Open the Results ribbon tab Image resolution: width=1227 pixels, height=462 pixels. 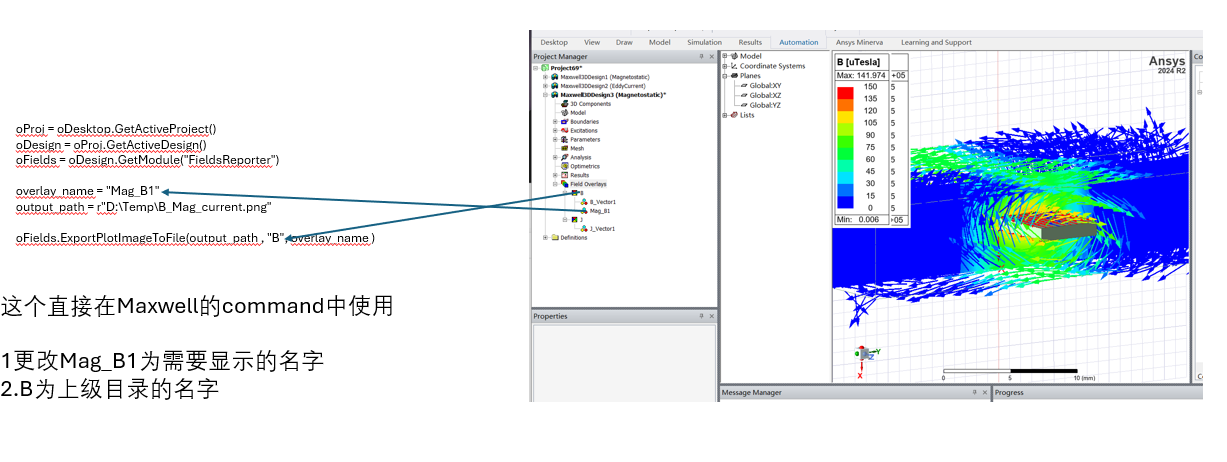coord(750,42)
